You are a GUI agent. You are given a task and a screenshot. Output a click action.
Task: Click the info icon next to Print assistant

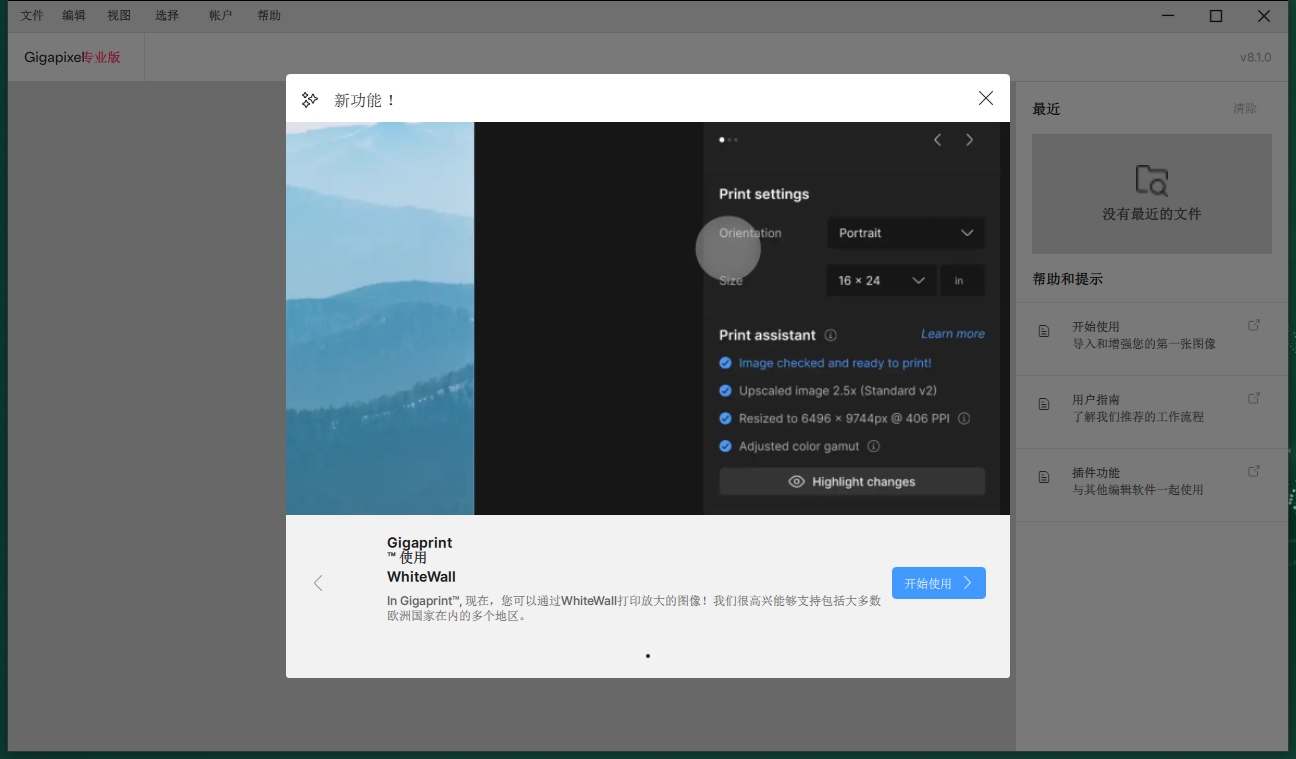pyautogui.click(x=829, y=335)
